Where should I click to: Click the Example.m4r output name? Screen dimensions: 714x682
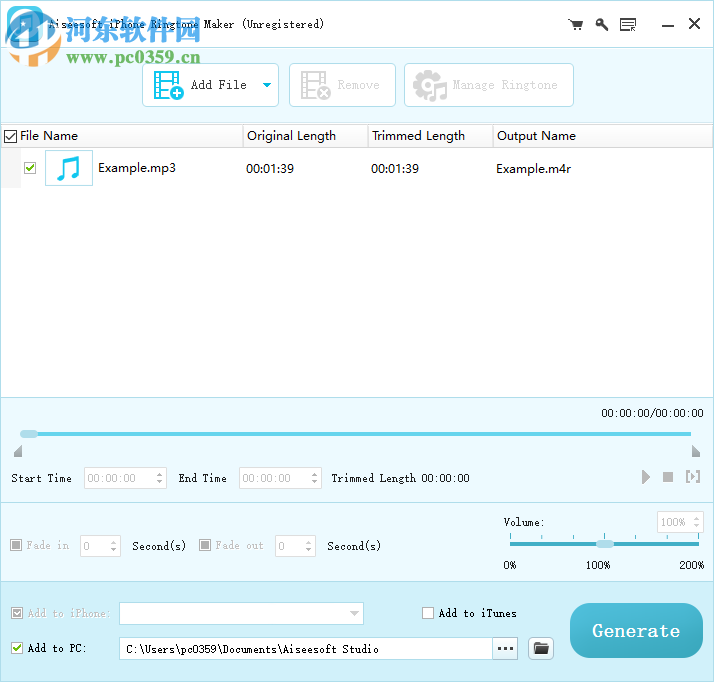533,169
